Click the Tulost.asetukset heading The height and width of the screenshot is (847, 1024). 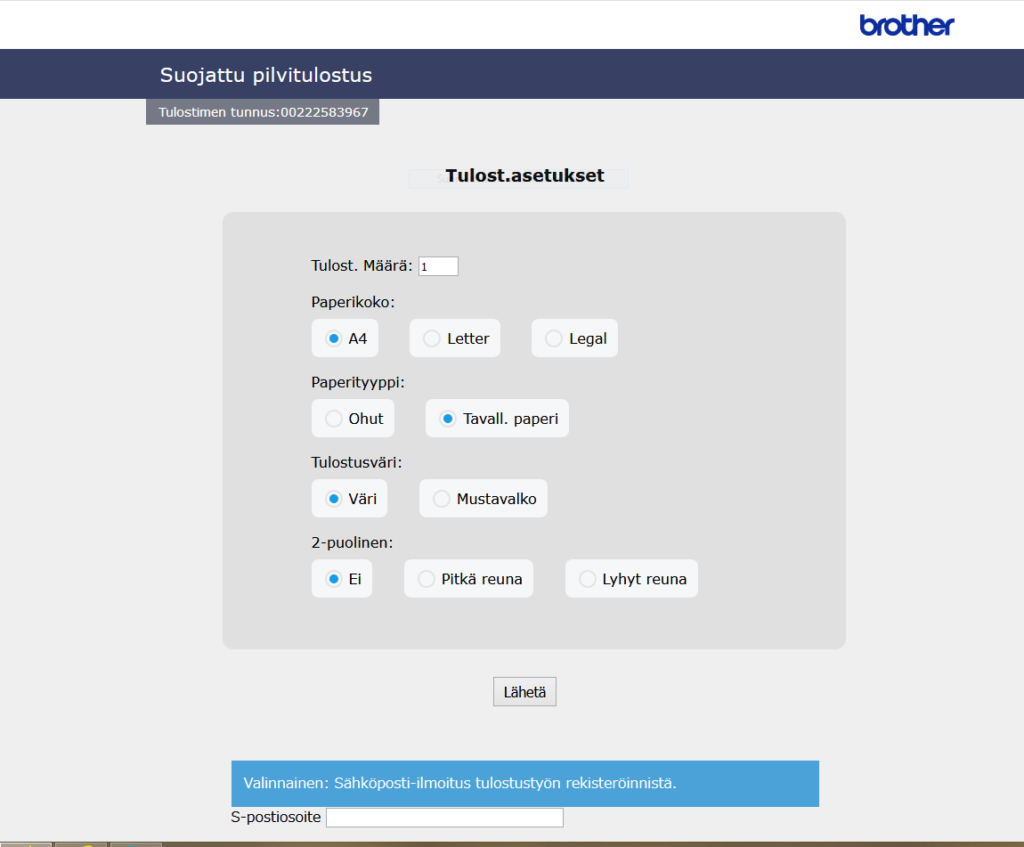pos(524,176)
